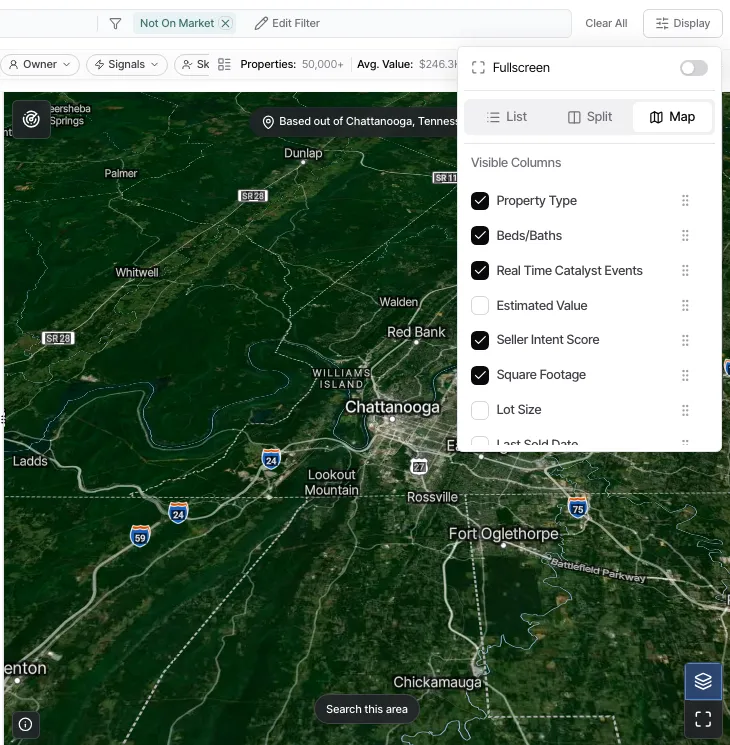Click the map info icon
Screen dimensions: 730x745
pos(25,725)
